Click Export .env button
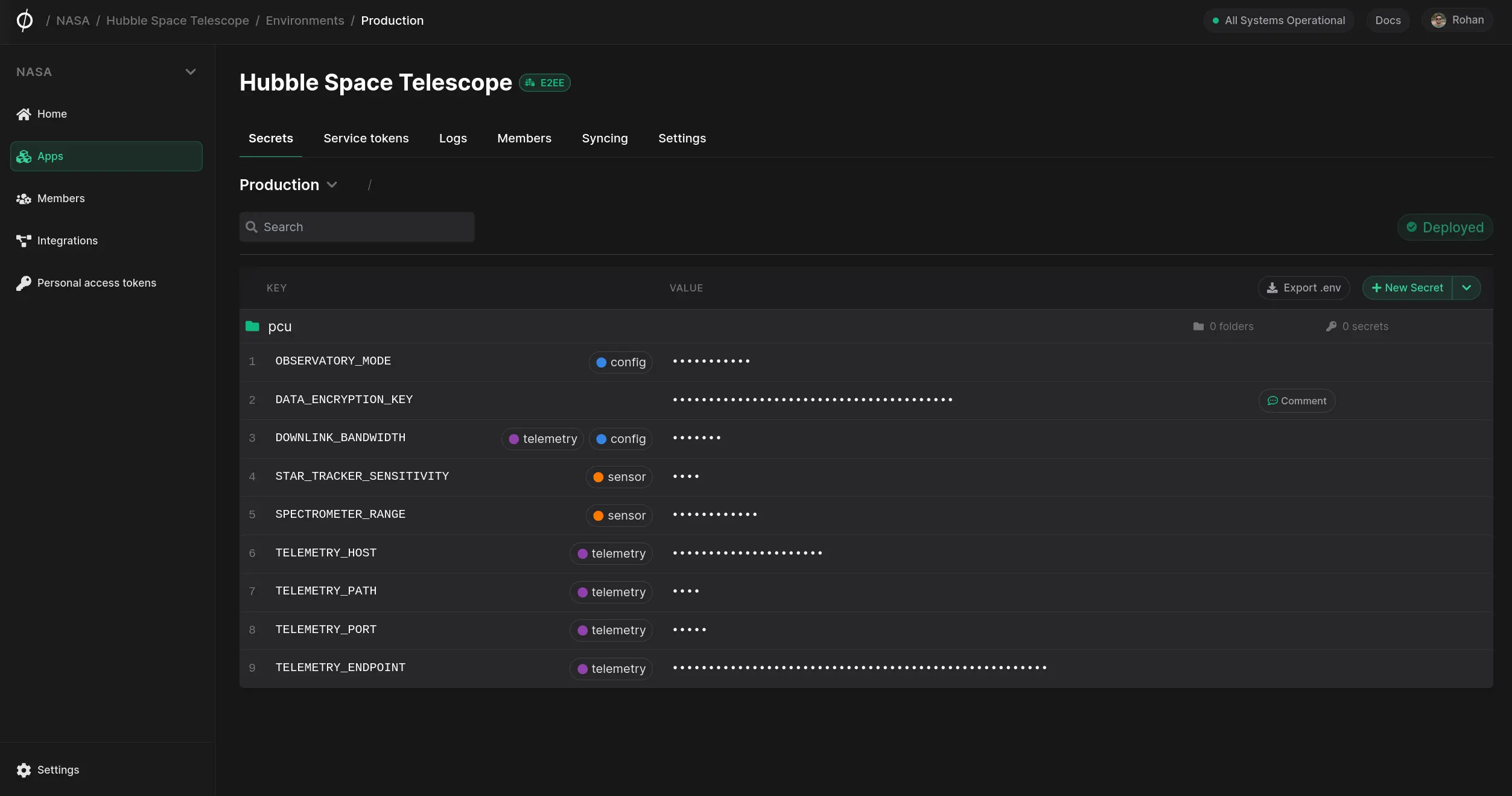1512x796 pixels. coord(1304,288)
